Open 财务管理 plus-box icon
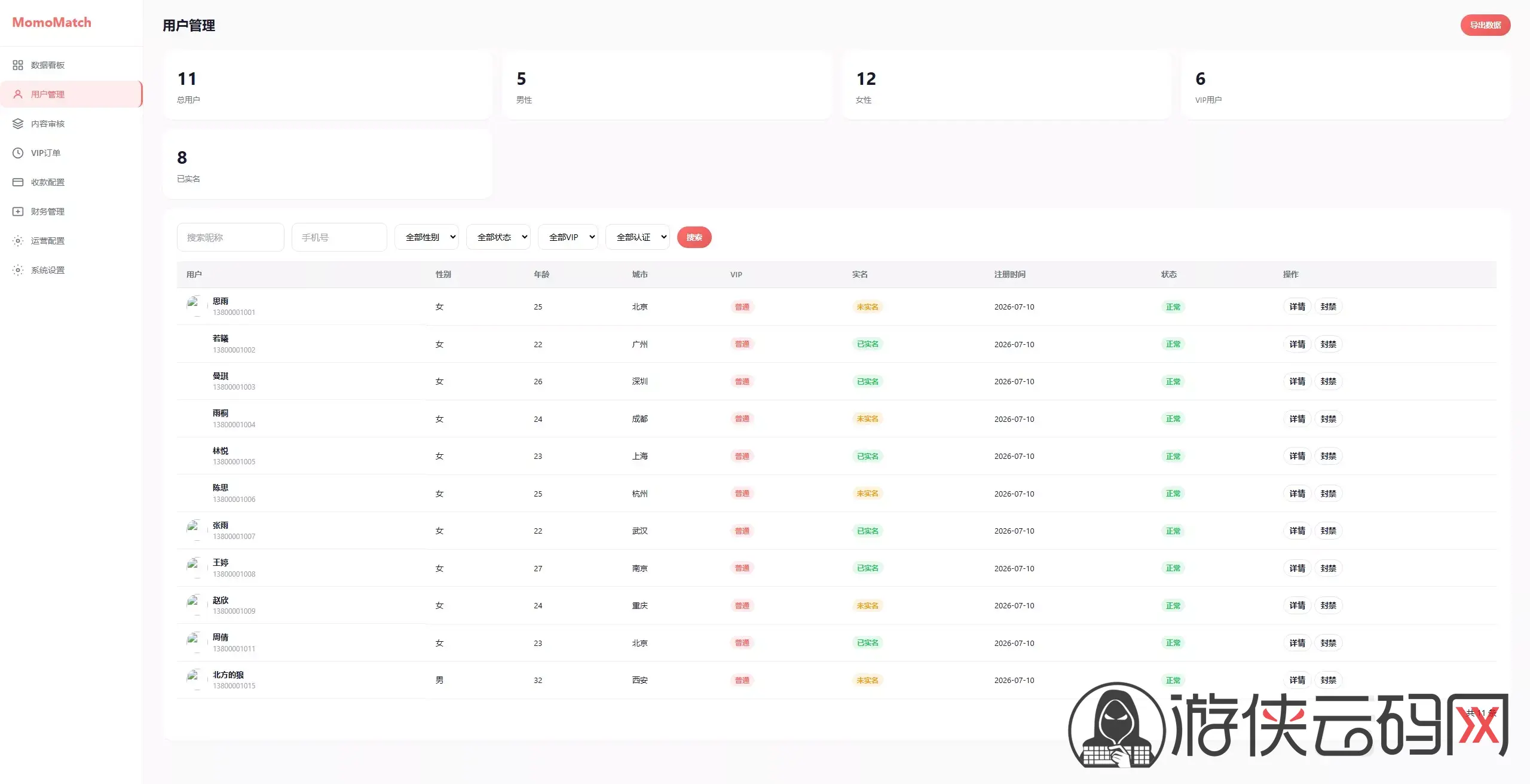This screenshot has width=1530, height=784. 18,212
